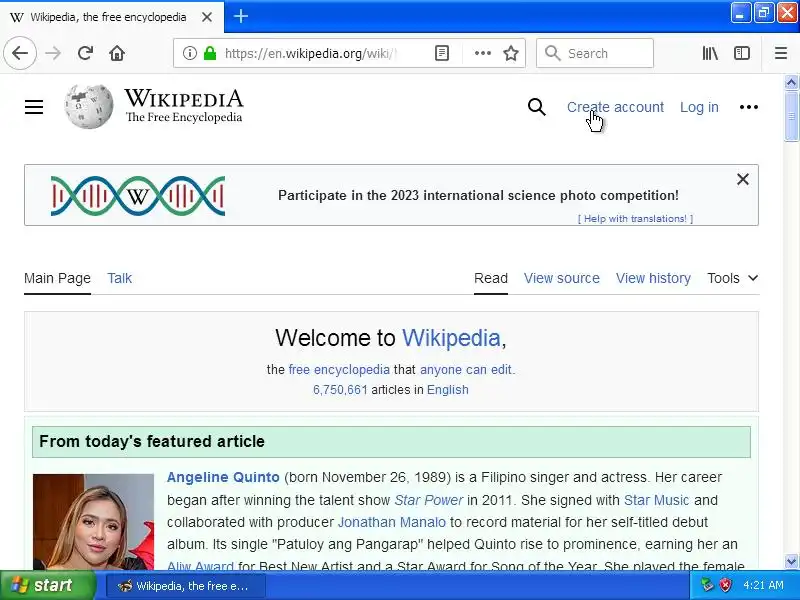Open the Wikipedia link in welcome heading
800x600 pixels.
(x=451, y=338)
